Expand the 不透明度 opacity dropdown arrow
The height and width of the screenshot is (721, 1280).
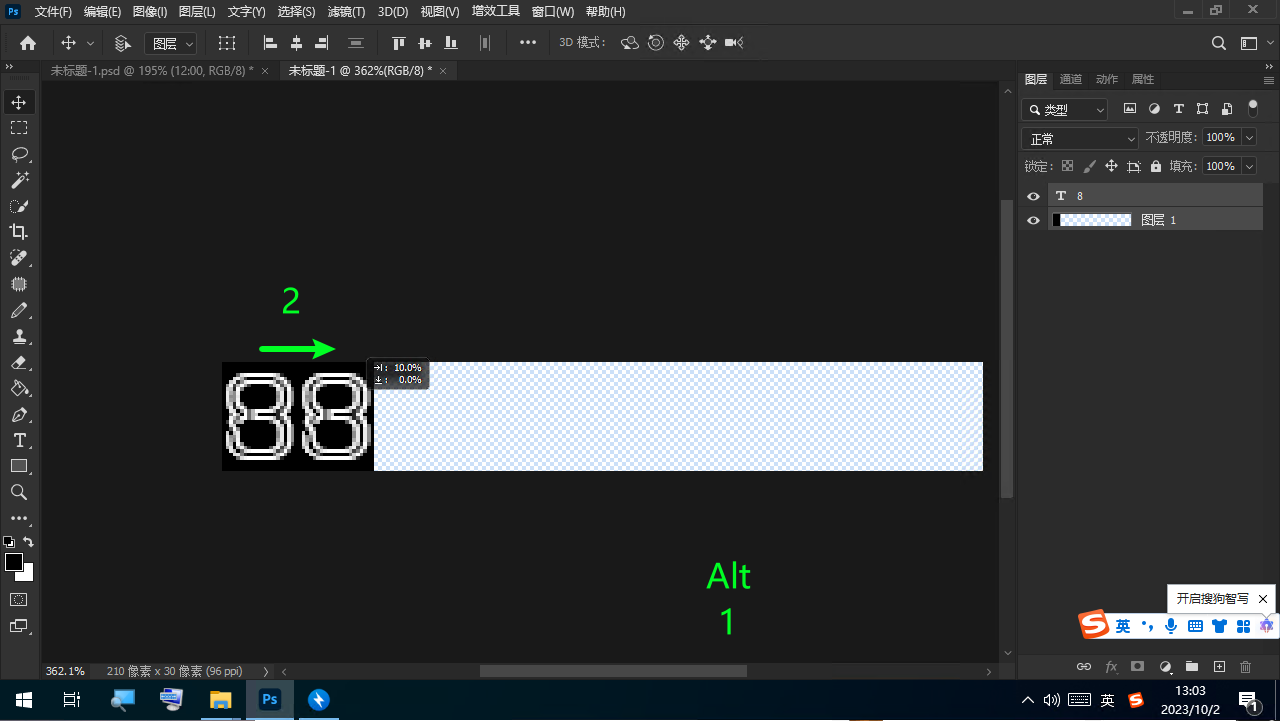[x=1250, y=138]
